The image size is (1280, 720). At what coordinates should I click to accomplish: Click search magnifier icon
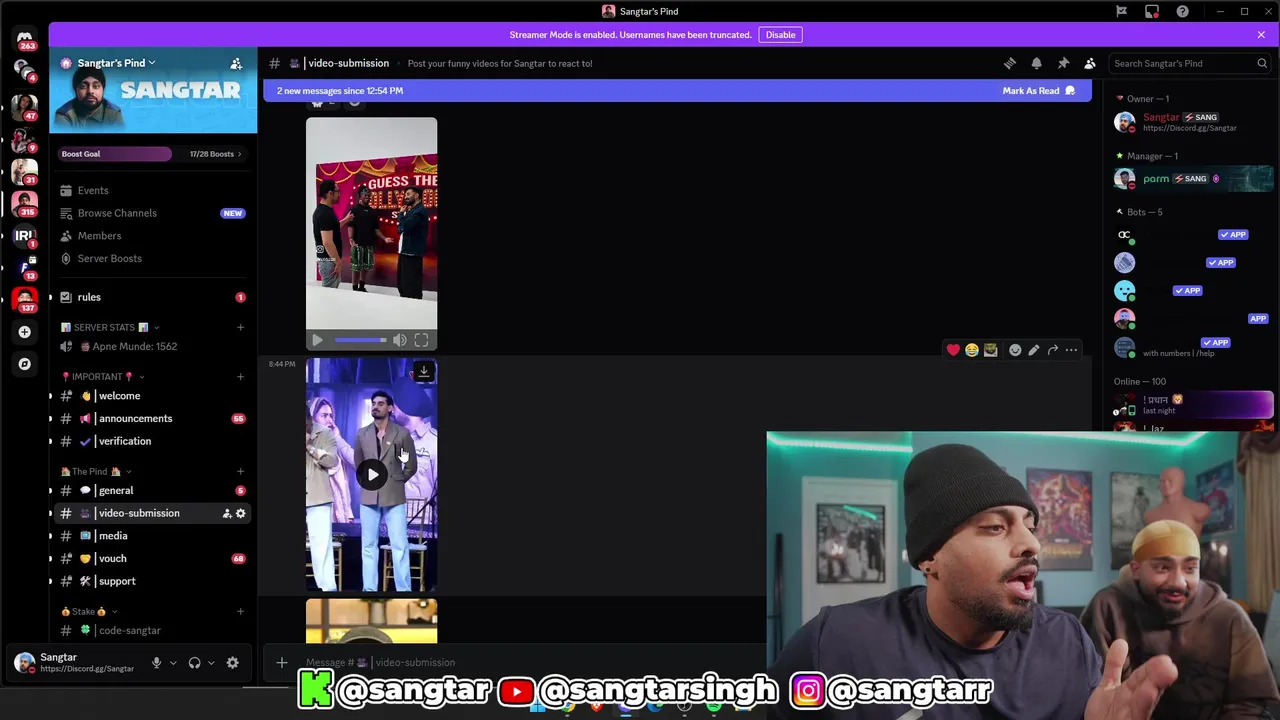(x=1262, y=63)
